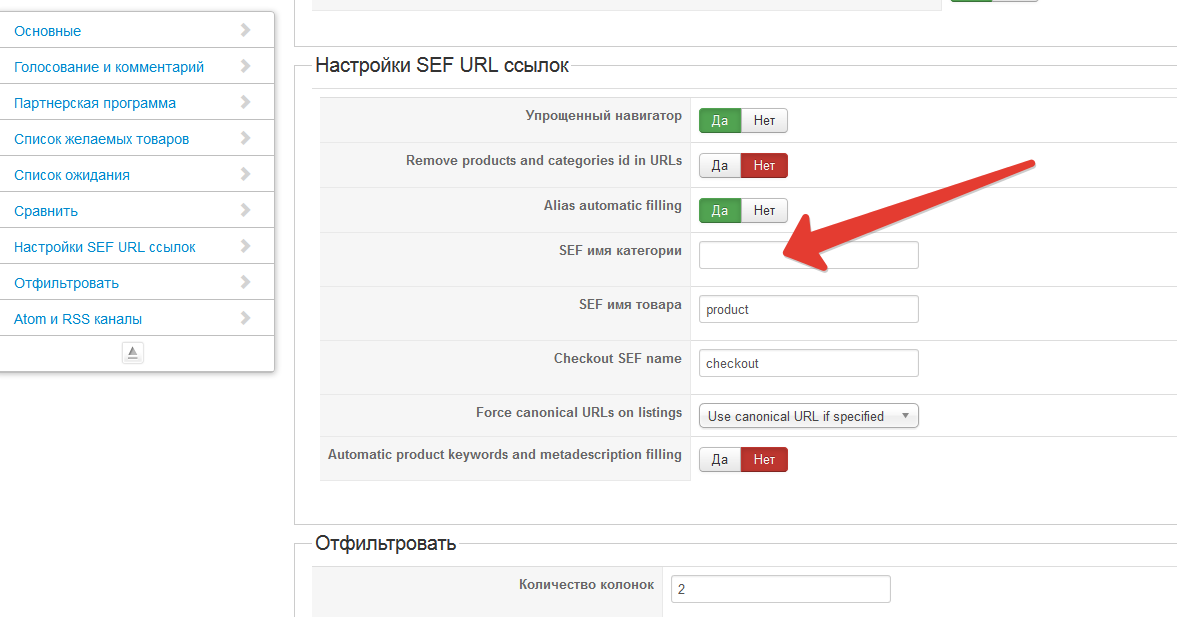Viewport: 1177px width, 617px height.
Task: Click the arrow icon beside Отфильтровать menu item
Action: [x=246, y=282]
